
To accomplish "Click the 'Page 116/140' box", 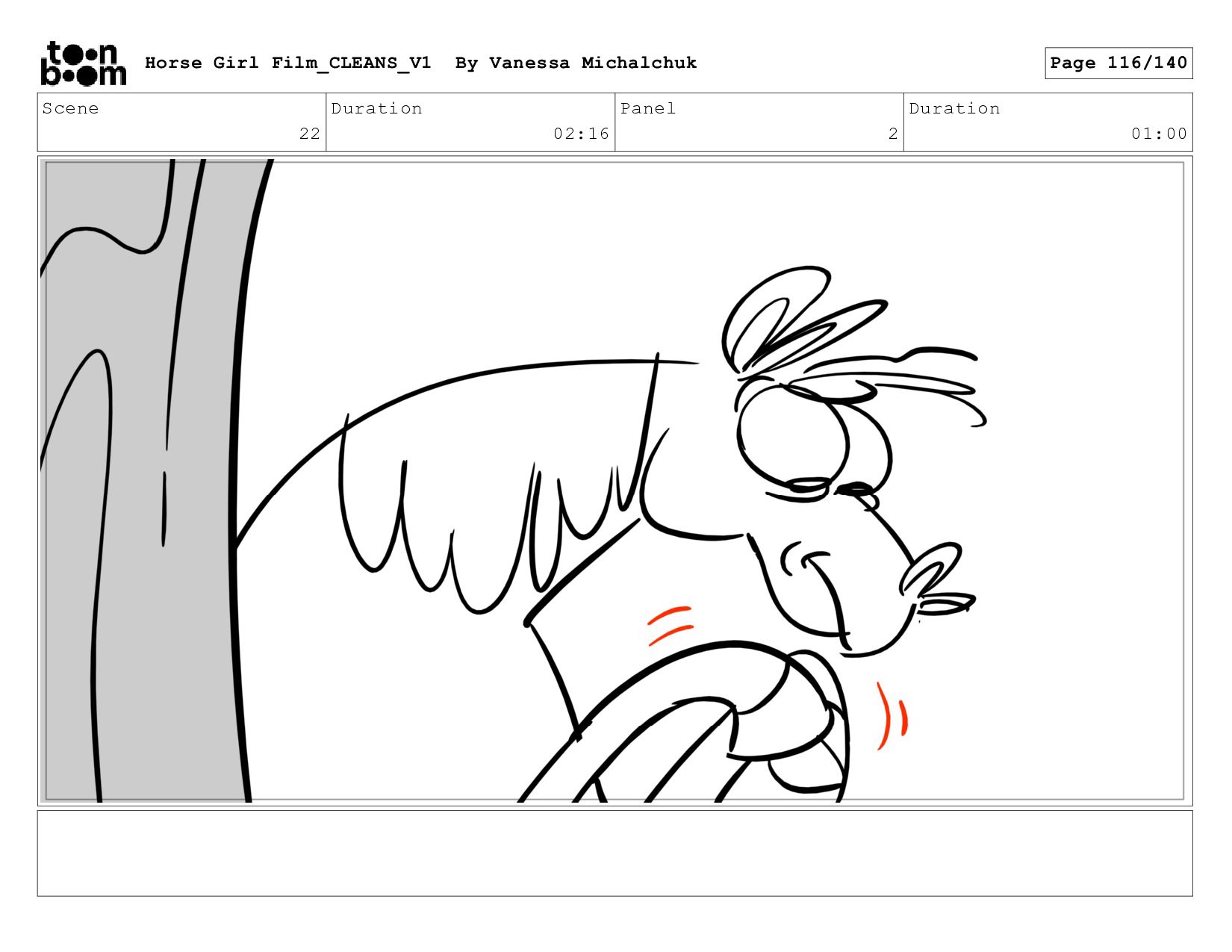I will (1119, 63).
